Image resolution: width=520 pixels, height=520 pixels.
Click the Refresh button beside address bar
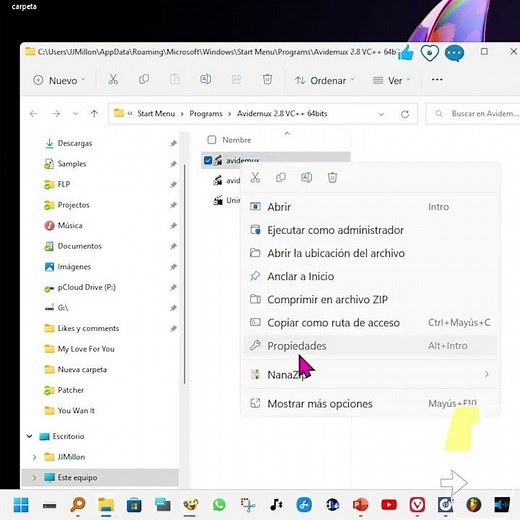tap(405, 114)
